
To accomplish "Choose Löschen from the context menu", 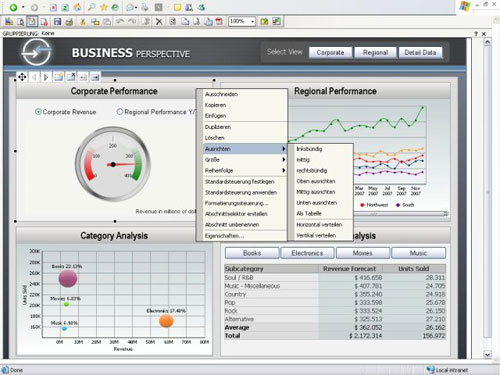I will 245,138.
